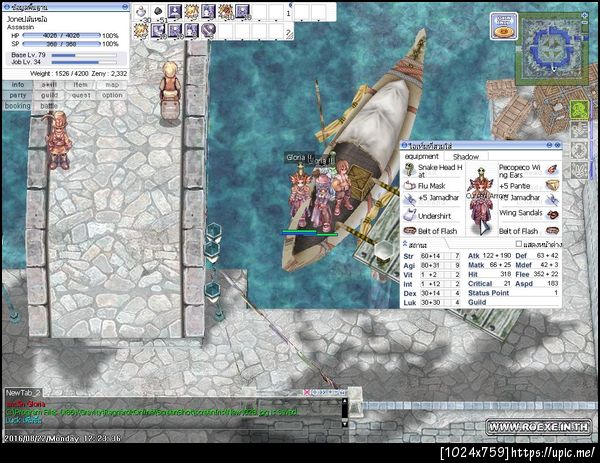Viewport: 600px width, 463px height.
Task: Switch to the Shadow equipment tab
Action: (x=466, y=157)
